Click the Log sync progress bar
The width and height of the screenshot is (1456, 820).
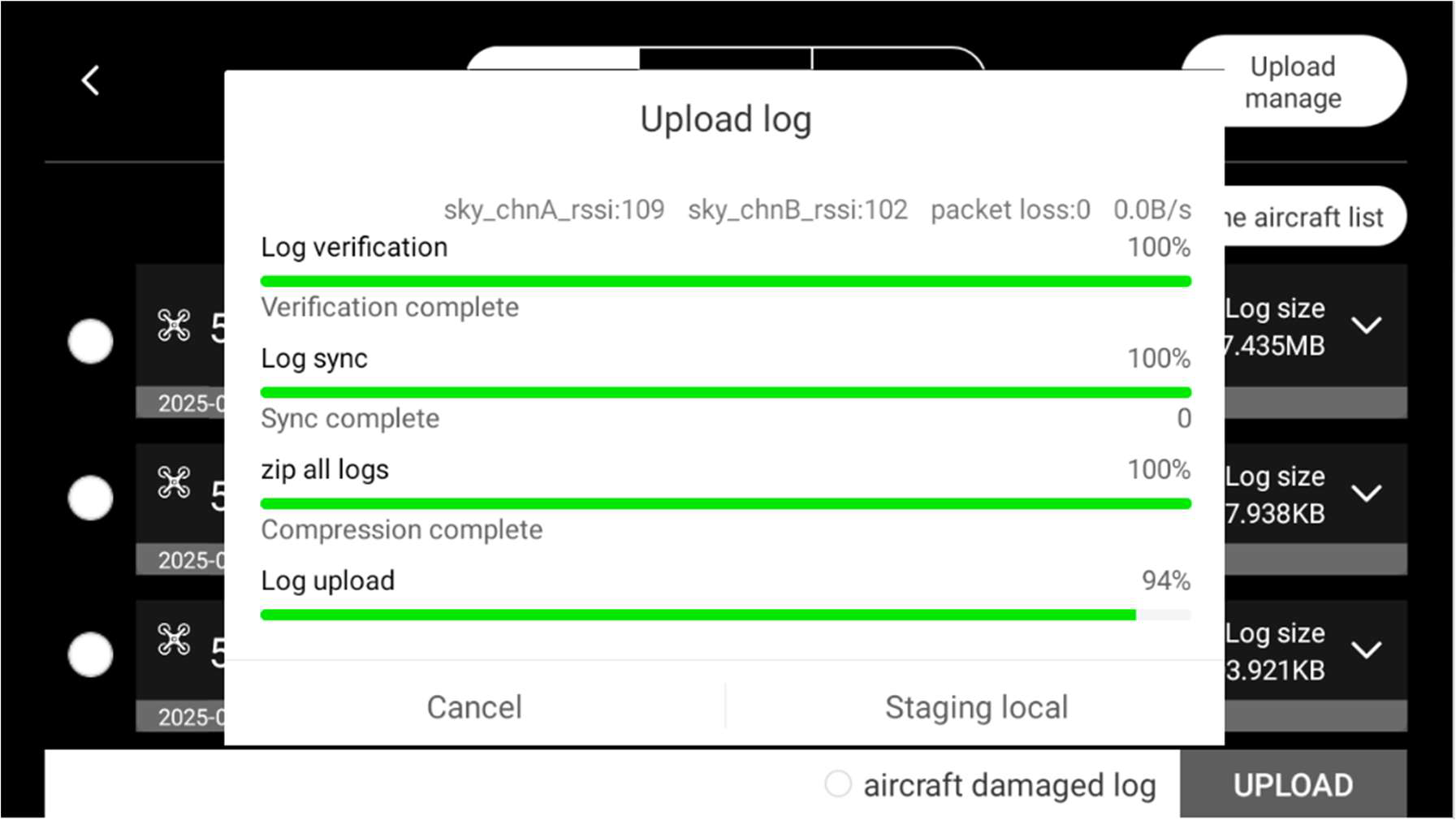(725, 392)
